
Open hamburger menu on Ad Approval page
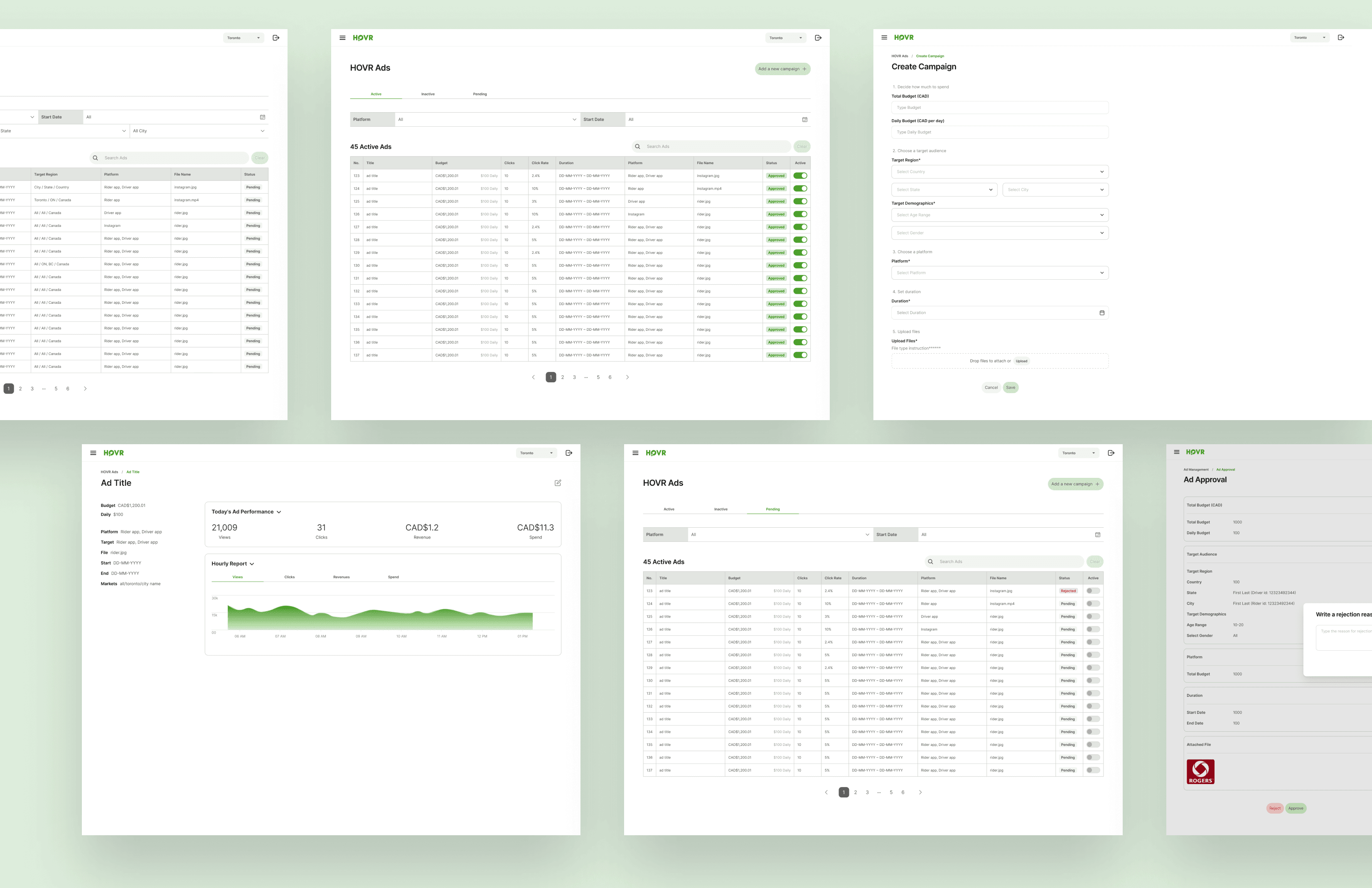[1176, 452]
